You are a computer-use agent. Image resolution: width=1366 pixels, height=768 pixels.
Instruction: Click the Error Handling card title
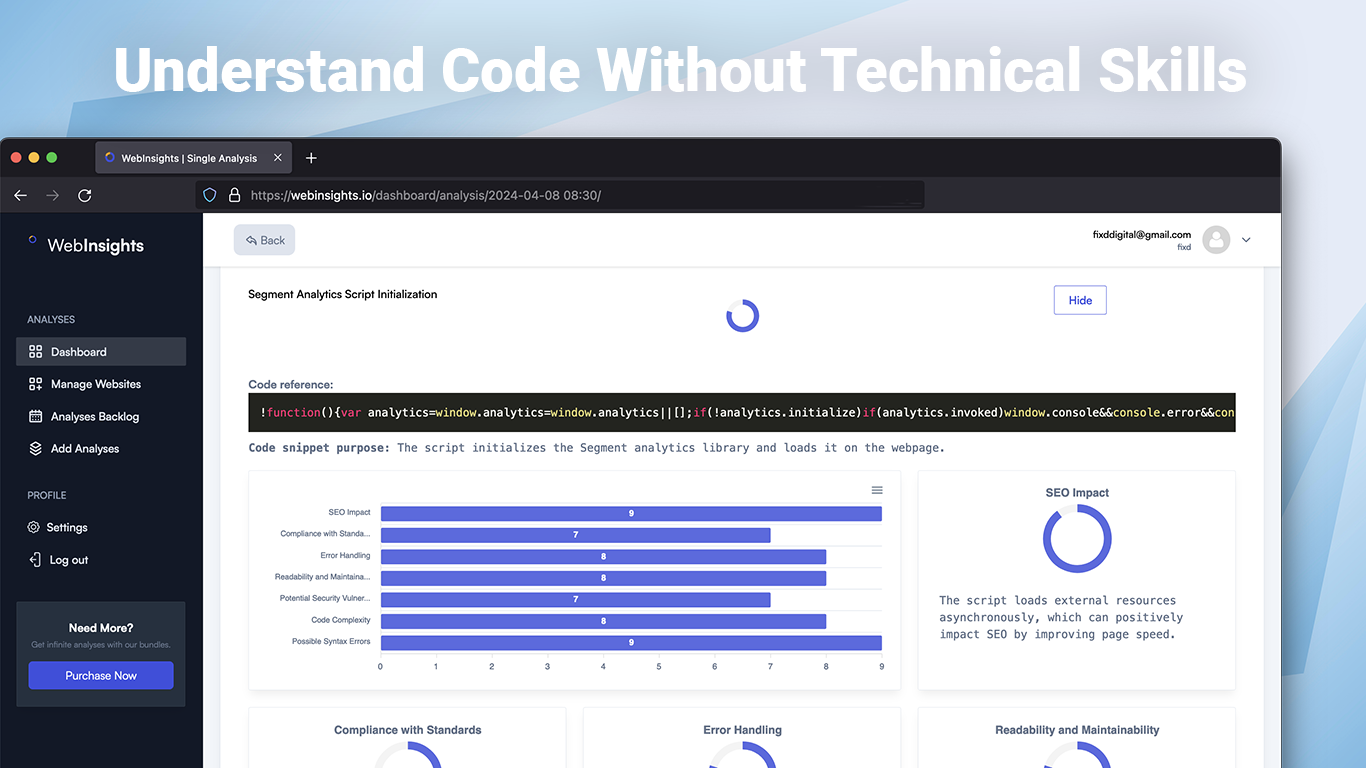[742, 730]
